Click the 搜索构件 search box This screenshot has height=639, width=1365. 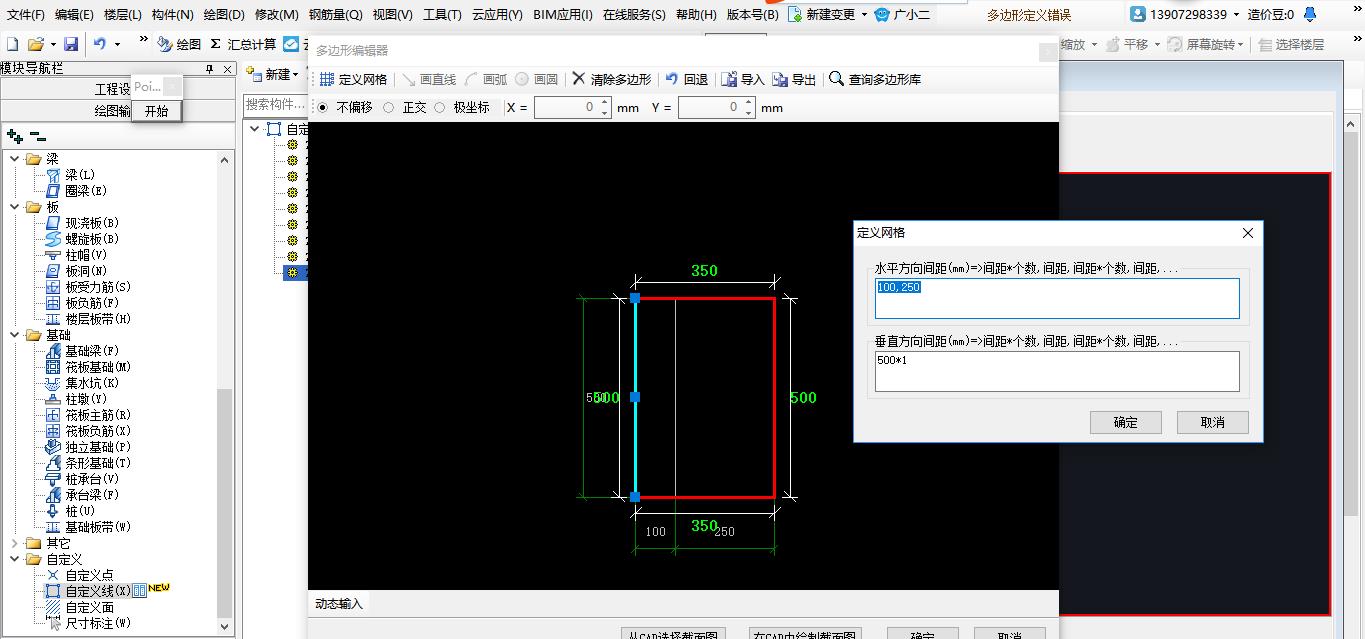274,104
